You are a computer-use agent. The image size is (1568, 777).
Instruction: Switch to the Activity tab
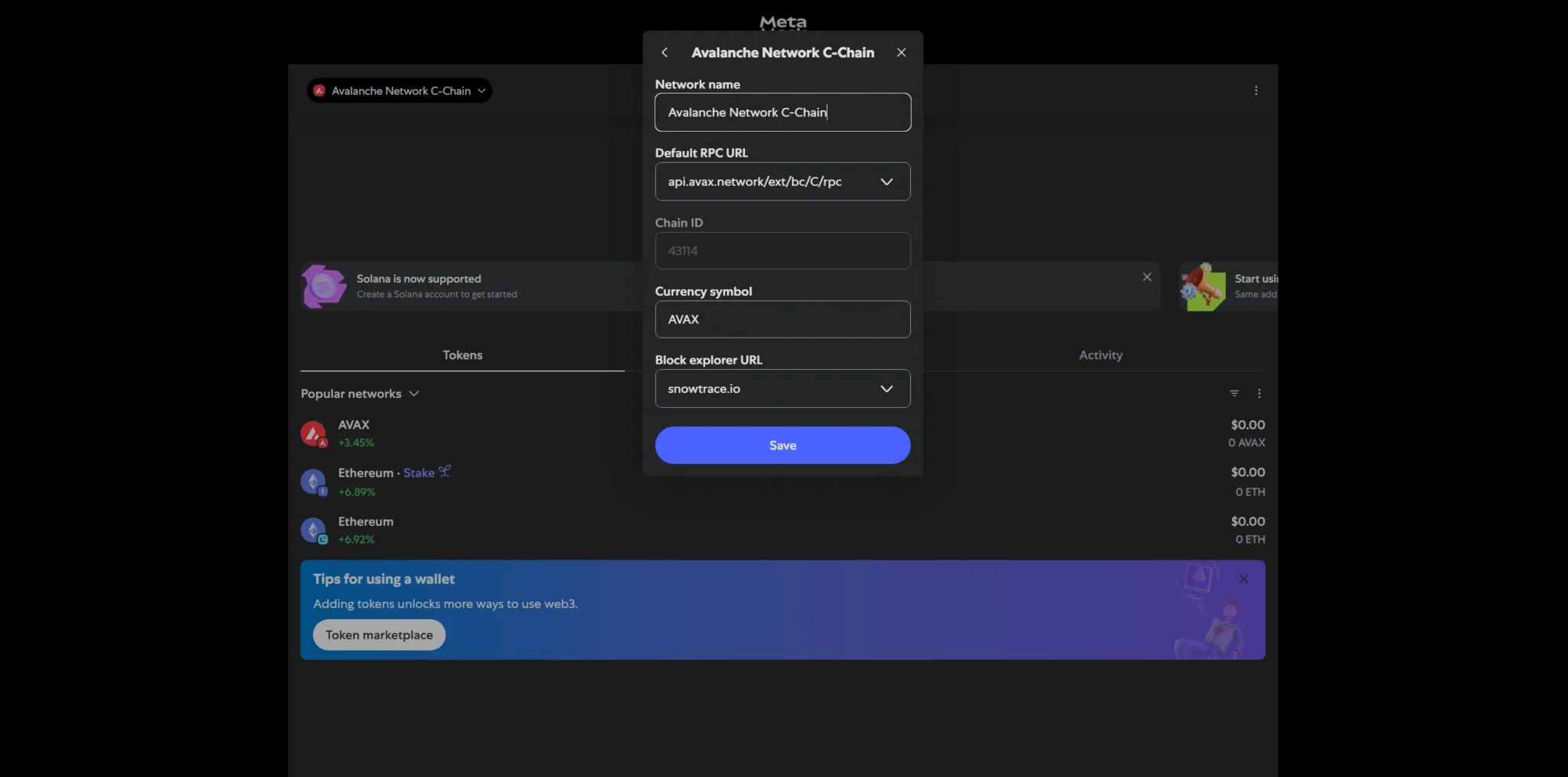point(1100,355)
